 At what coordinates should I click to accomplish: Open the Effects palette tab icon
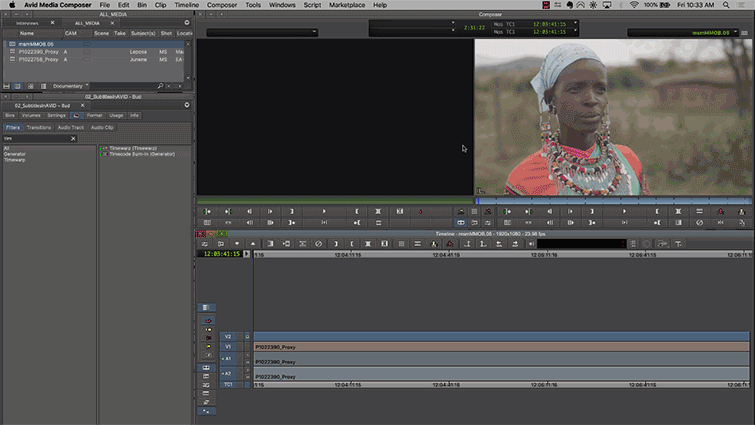[76, 116]
